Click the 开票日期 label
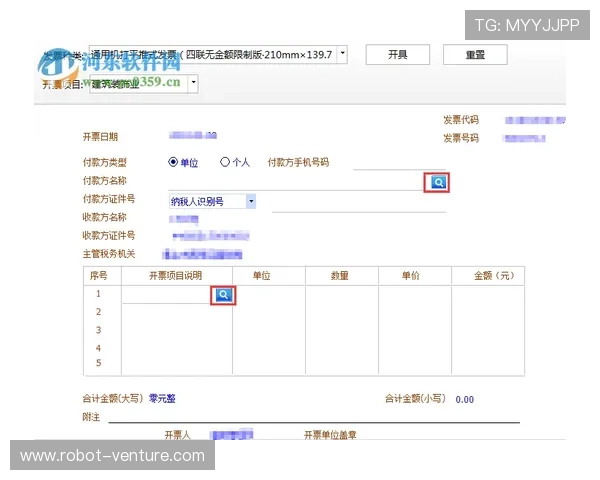The width and height of the screenshot is (600, 480). 100,137
